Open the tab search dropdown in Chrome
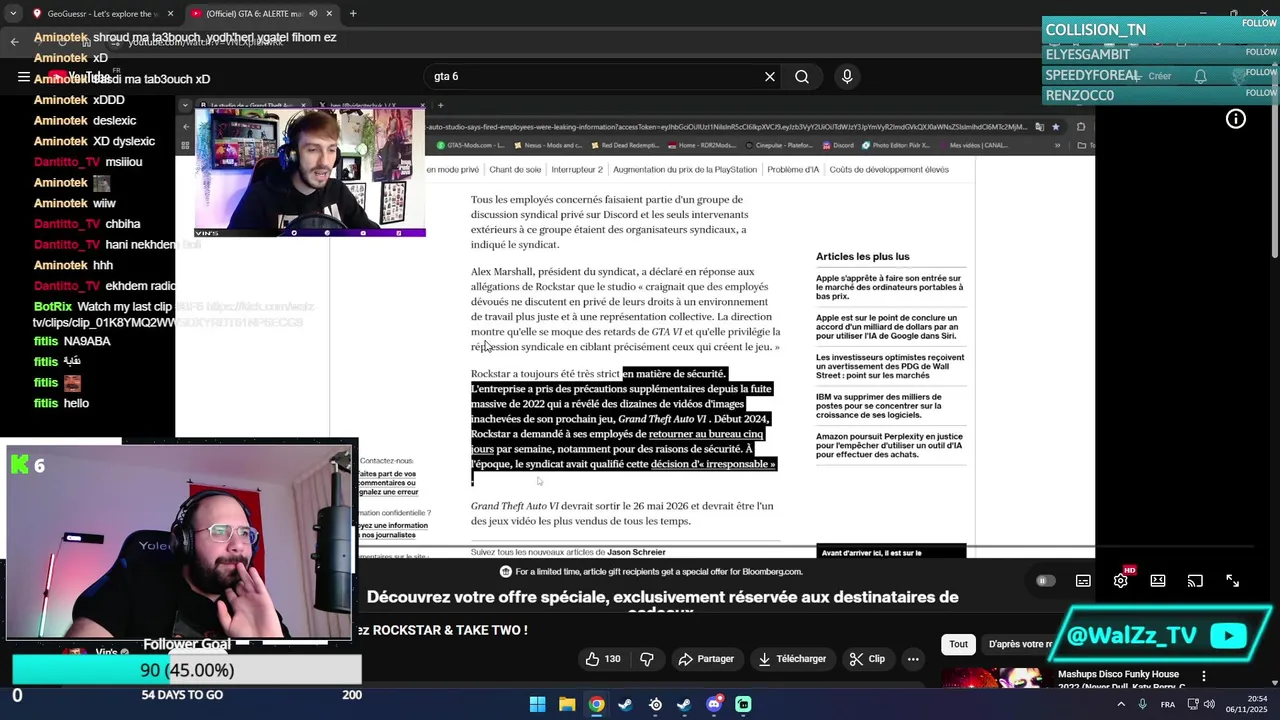 tap(14, 14)
